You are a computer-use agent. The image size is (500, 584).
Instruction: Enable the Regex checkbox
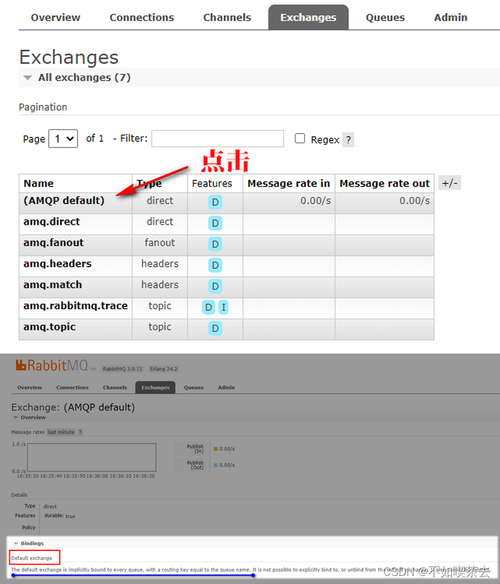300,139
